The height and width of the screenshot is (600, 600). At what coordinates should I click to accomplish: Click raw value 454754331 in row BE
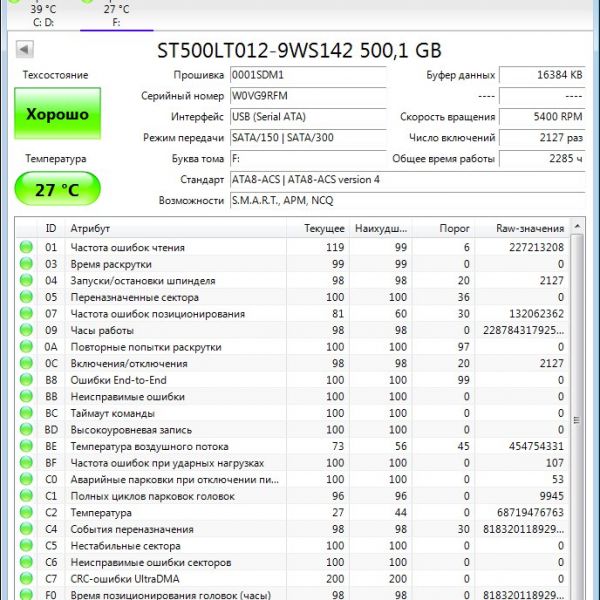click(536, 446)
